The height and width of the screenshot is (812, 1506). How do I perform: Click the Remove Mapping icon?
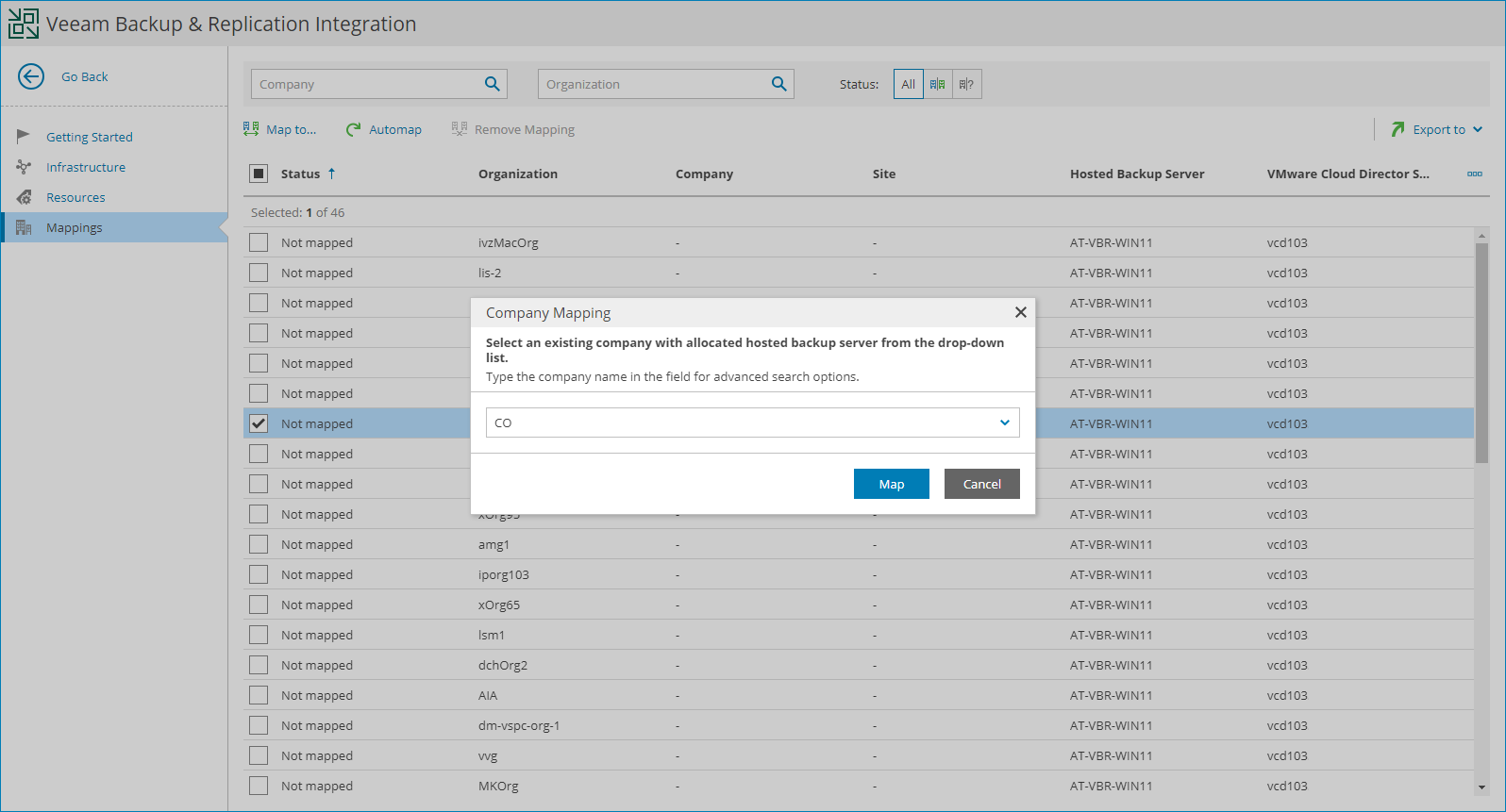(x=460, y=129)
